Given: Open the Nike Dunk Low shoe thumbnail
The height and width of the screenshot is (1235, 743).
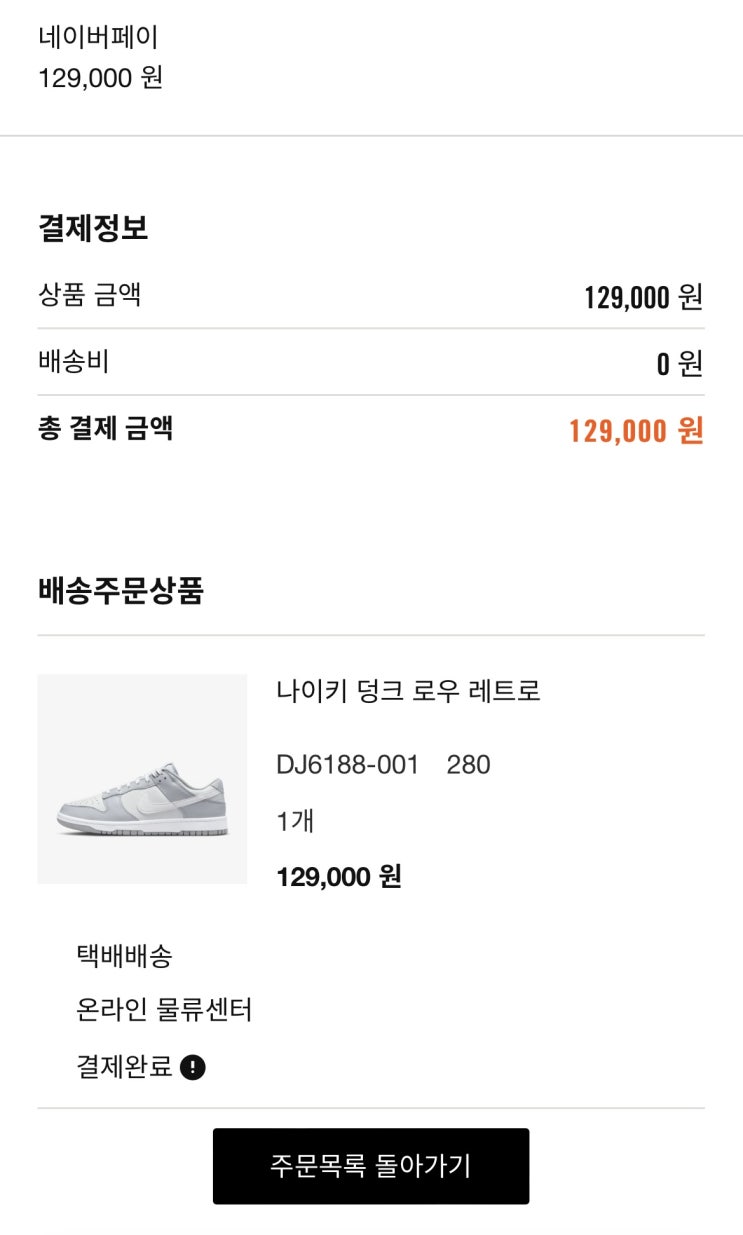Looking at the screenshot, I should click(142, 779).
